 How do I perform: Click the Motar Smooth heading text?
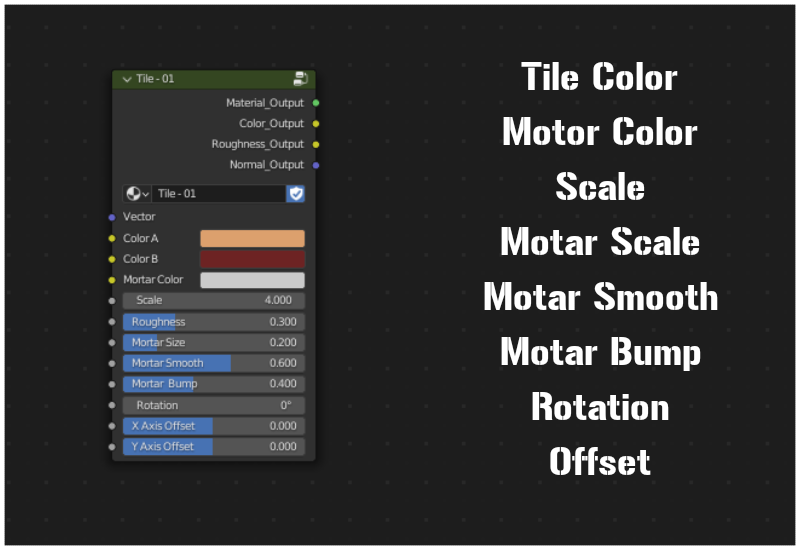[601, 296]
